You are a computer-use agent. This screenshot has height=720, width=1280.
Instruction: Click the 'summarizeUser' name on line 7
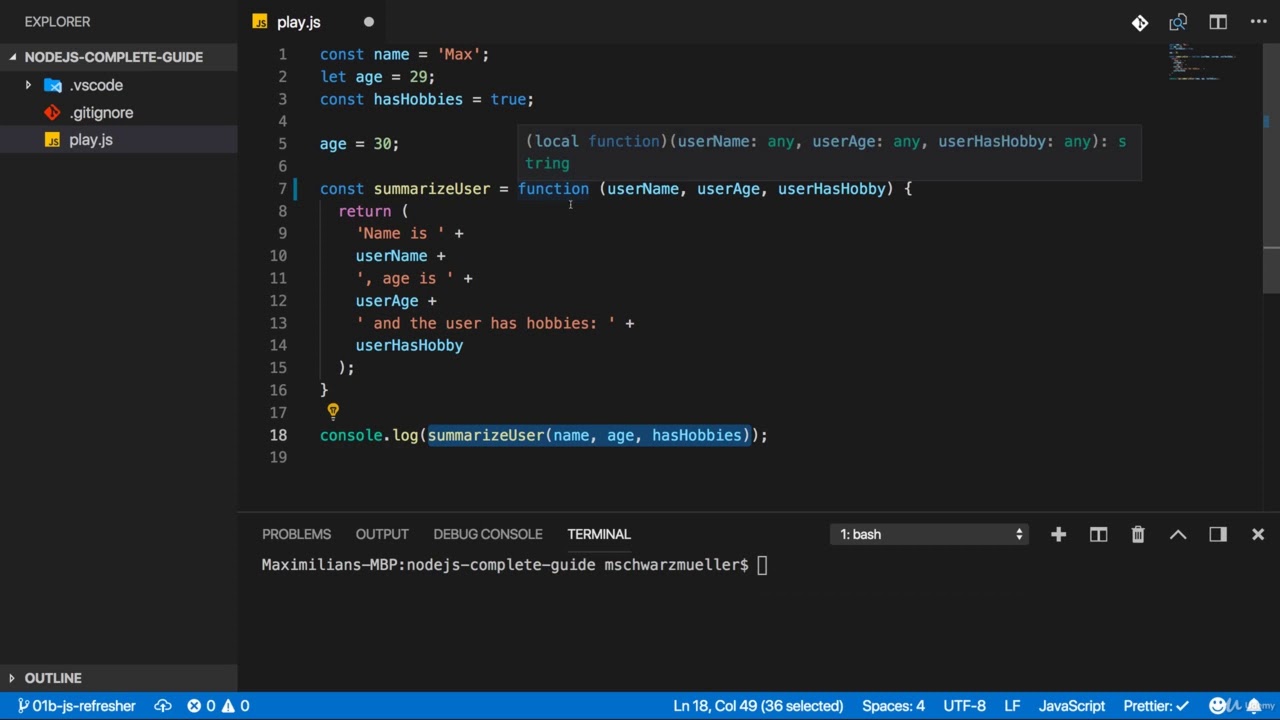(432, 188)
